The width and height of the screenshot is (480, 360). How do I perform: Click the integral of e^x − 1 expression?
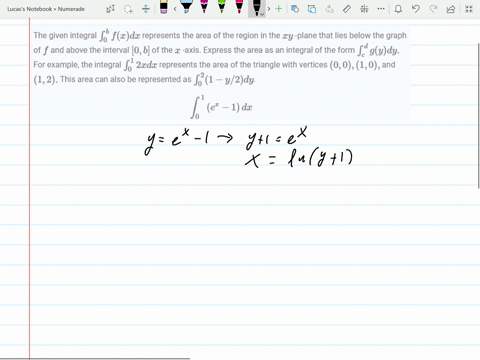coord(222,107)
